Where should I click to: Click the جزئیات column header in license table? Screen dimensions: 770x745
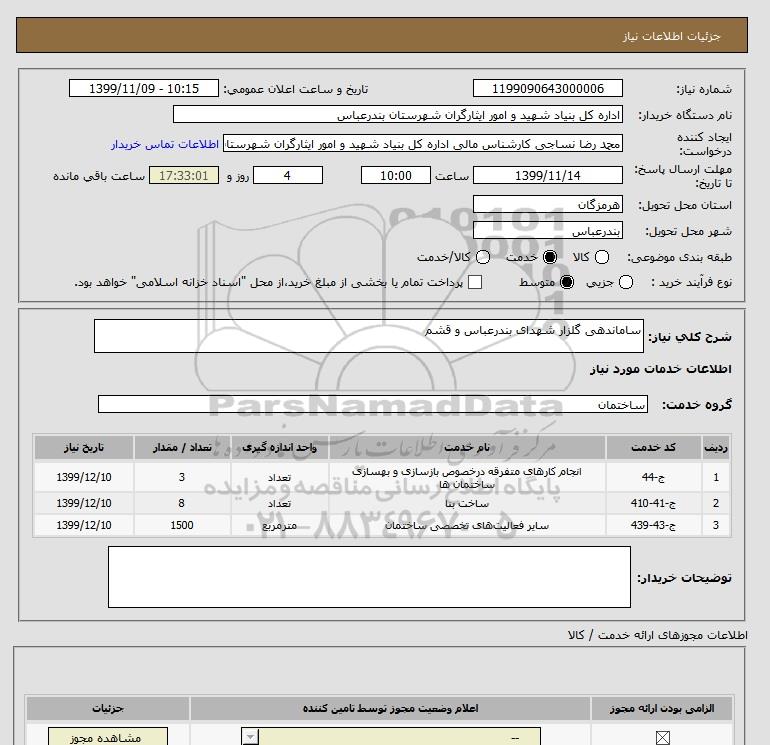tap(108, 709)
